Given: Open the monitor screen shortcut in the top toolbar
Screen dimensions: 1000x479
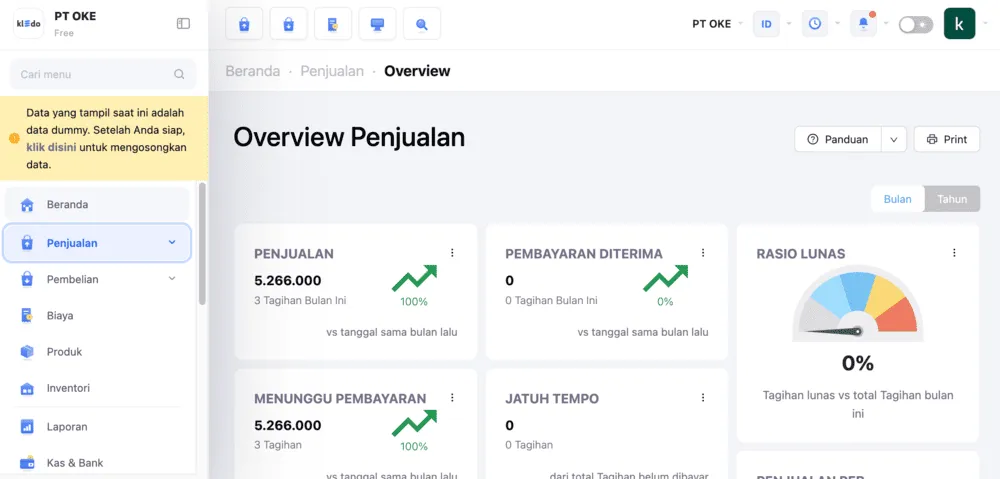Looking at the screenshot, I should point(378,24).
